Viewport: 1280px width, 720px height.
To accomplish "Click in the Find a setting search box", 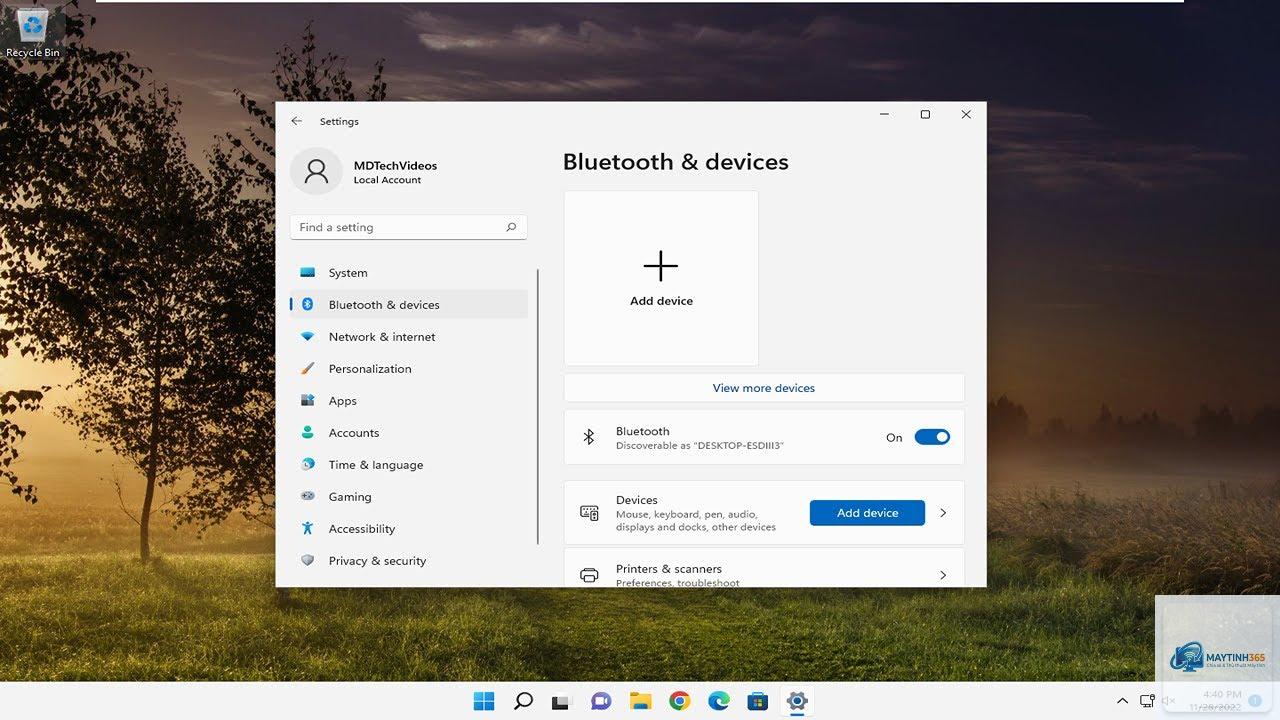I will click(x=408, y=227).
